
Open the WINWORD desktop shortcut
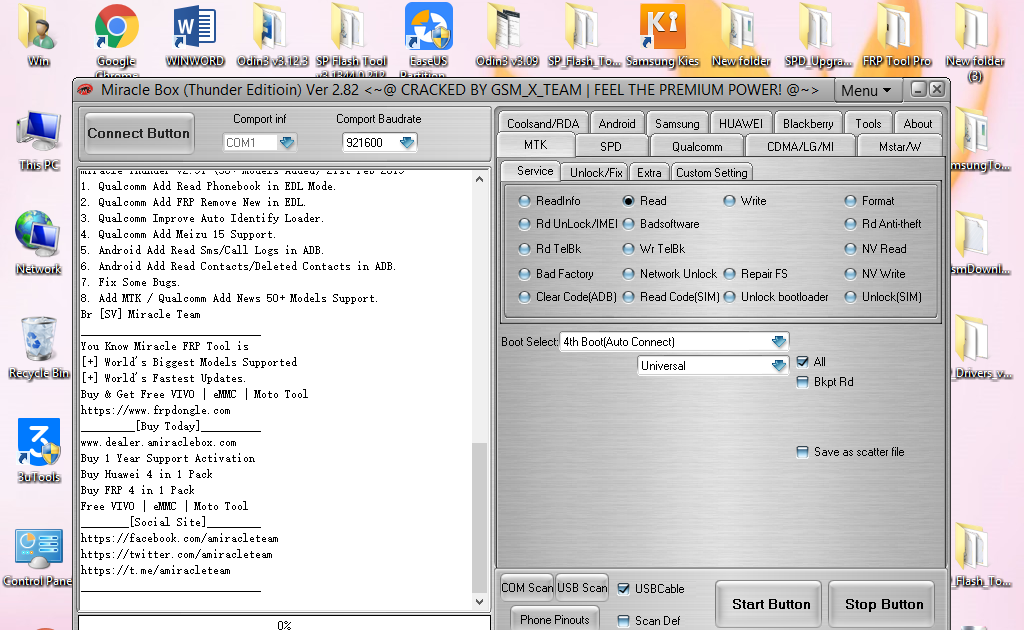(x=195, y=36)
